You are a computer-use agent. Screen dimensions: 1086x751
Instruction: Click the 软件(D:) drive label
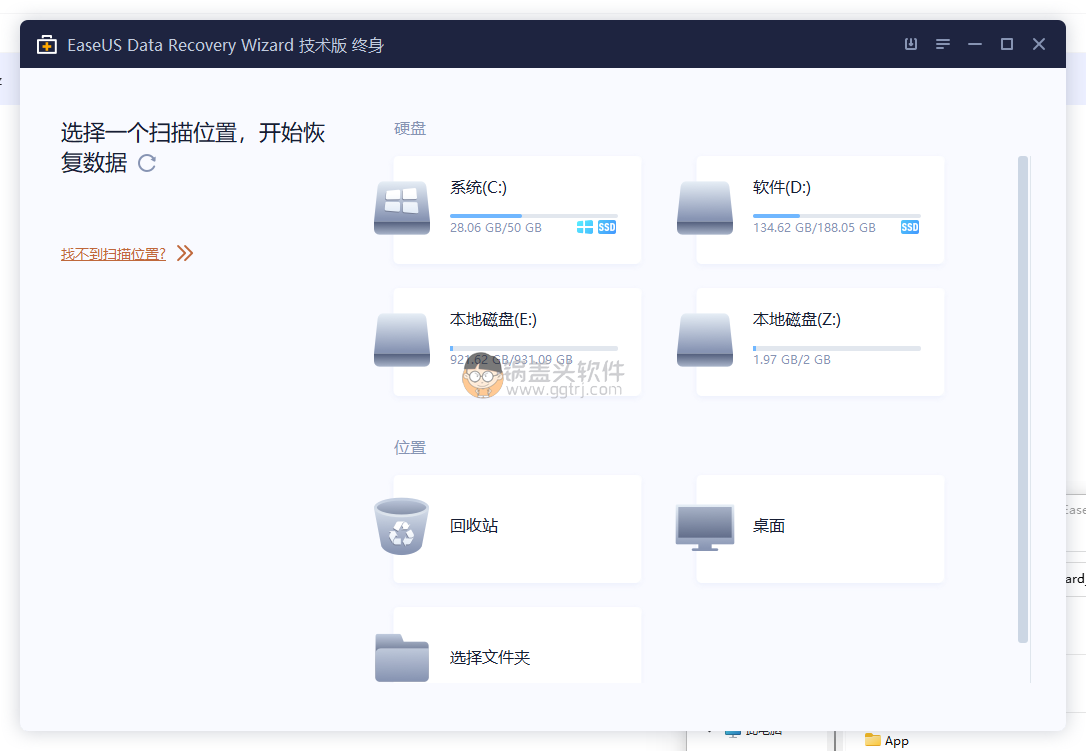(781, 187)
